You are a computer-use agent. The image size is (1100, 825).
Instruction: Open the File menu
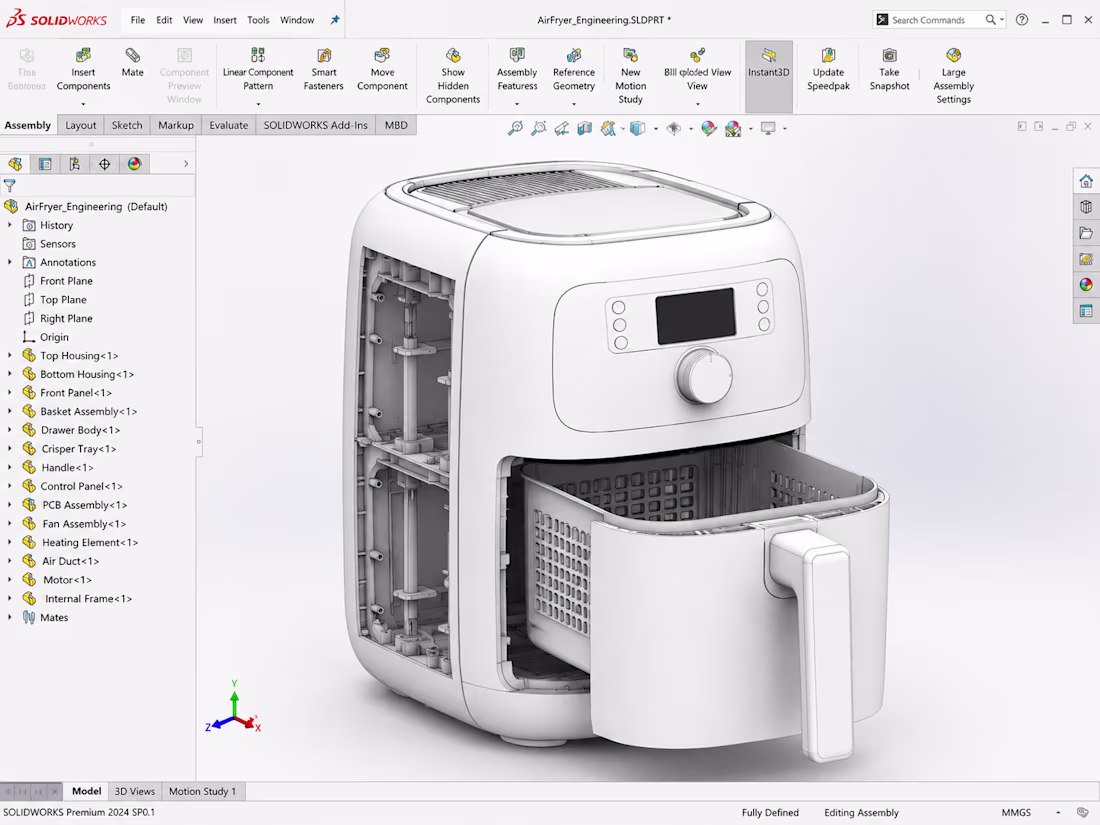pos(138,20)
